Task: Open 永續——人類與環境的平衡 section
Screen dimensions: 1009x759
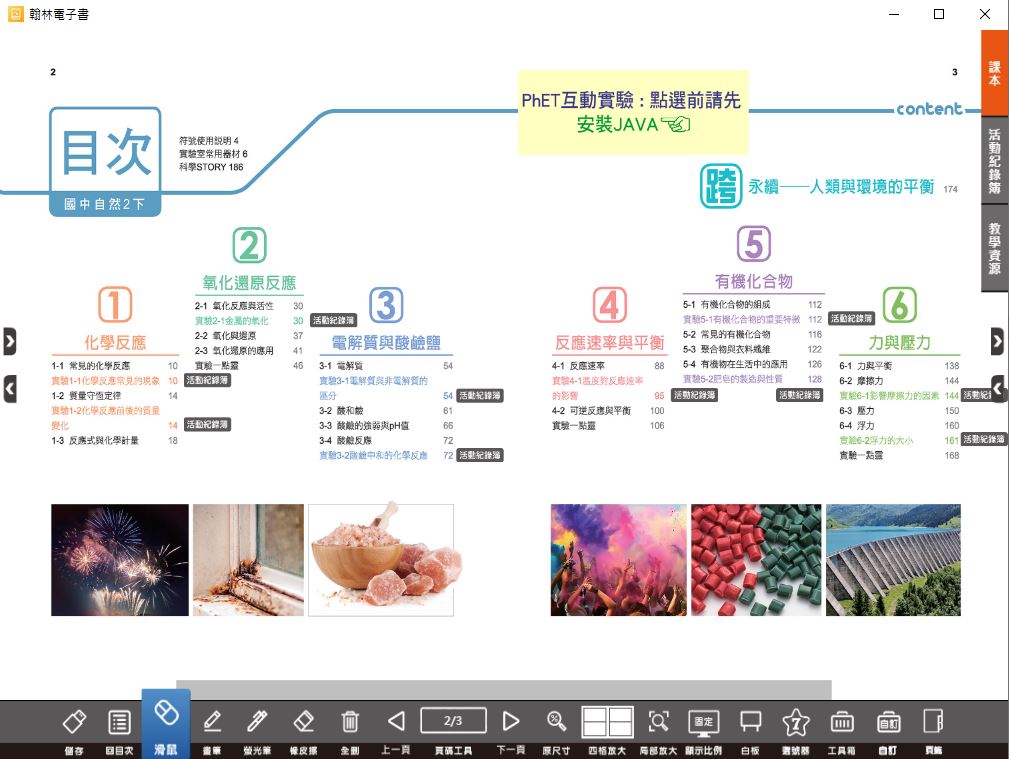Action: click(840, 187)
